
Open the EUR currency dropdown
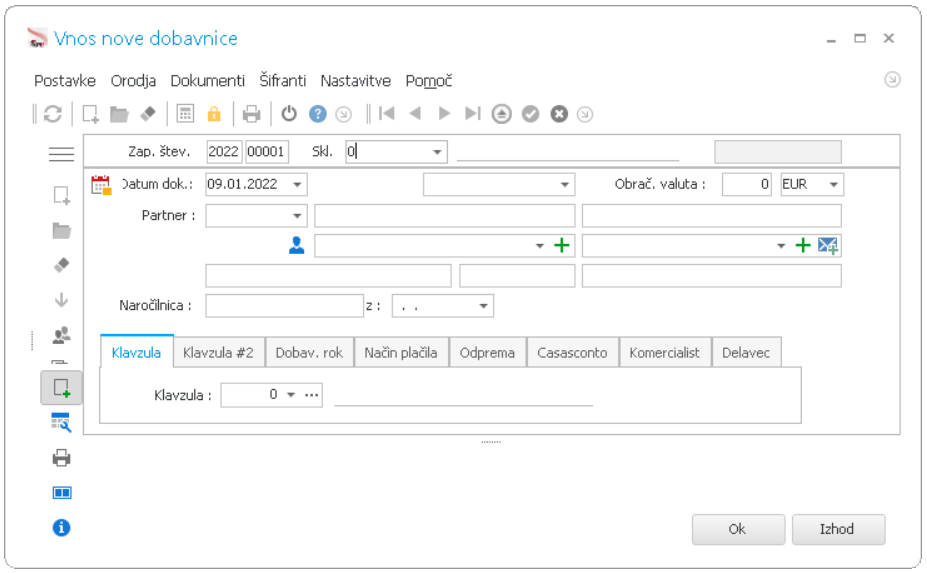(x=834, y=184)
